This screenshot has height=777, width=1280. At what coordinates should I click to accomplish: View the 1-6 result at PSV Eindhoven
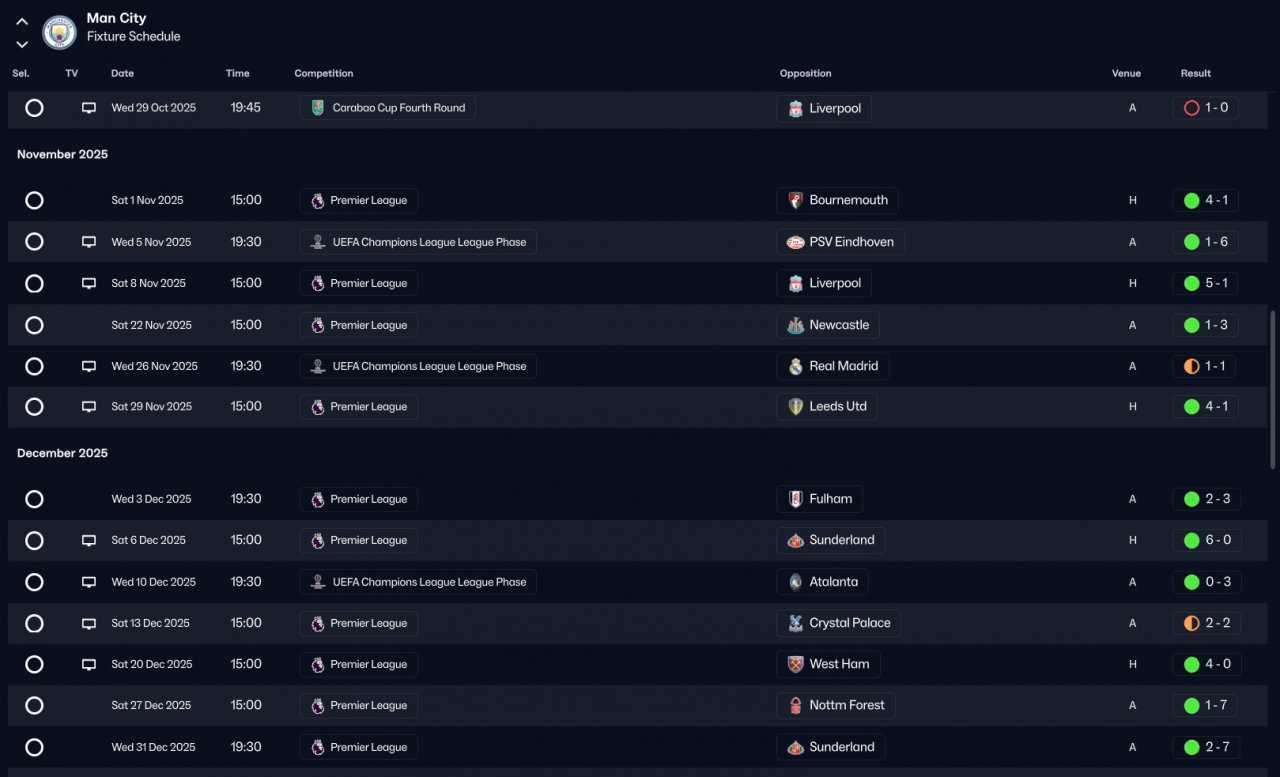pos(1206,242)
